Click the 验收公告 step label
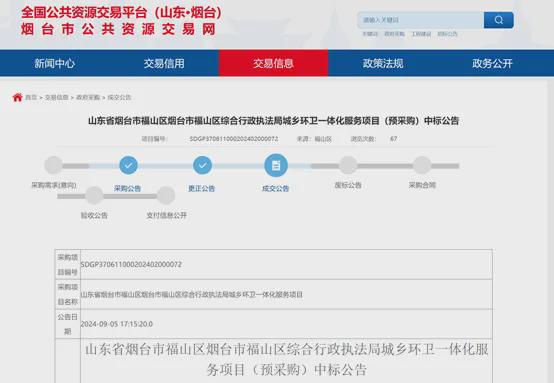 pos(94,216)
